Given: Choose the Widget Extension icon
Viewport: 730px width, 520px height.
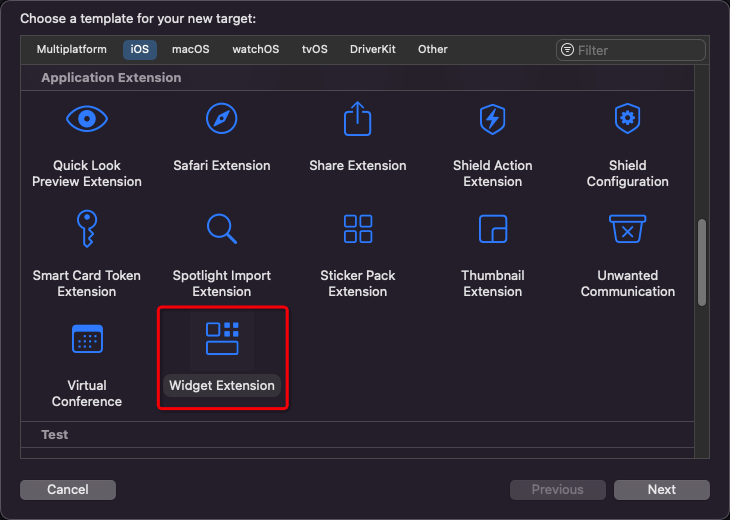Looking at the screenshot, I should [222, 338].
